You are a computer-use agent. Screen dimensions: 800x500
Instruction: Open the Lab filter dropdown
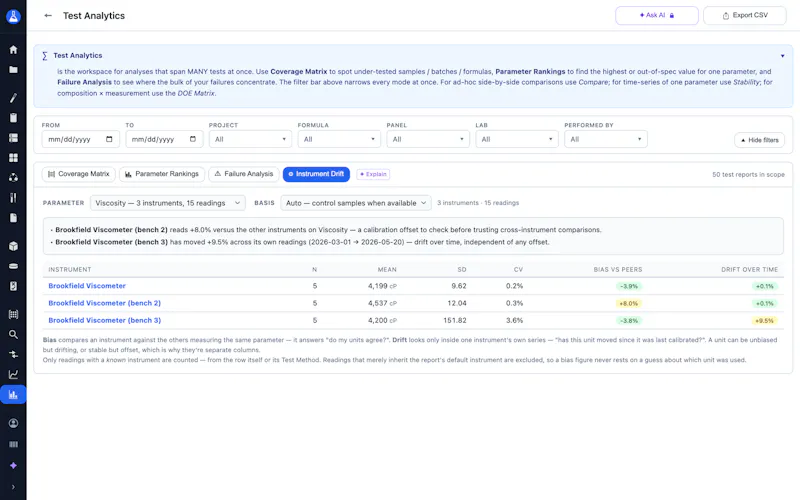(517, 139)
